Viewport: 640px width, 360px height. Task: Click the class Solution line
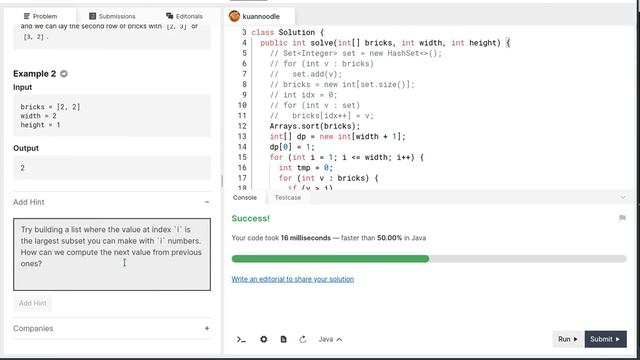tap(287, 32)
